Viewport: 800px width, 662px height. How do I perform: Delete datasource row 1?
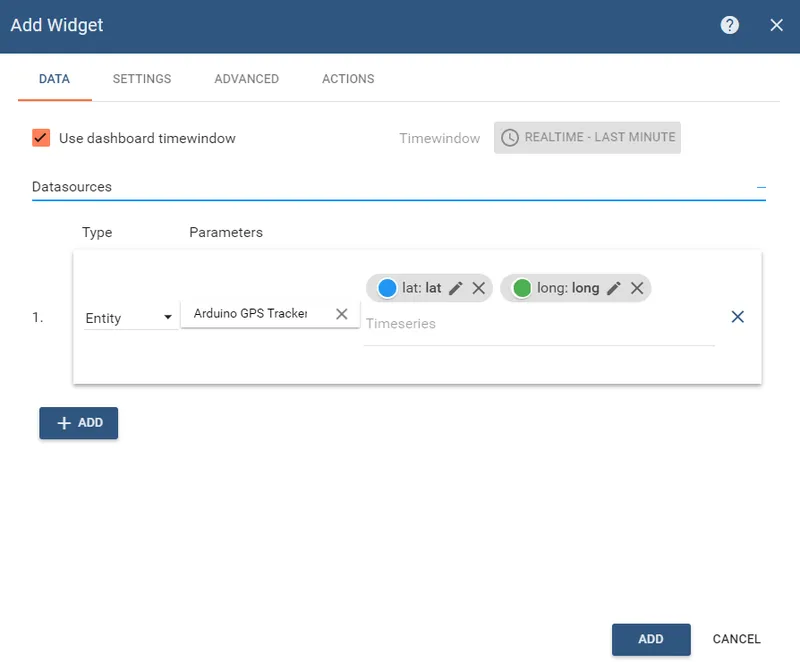738,316
